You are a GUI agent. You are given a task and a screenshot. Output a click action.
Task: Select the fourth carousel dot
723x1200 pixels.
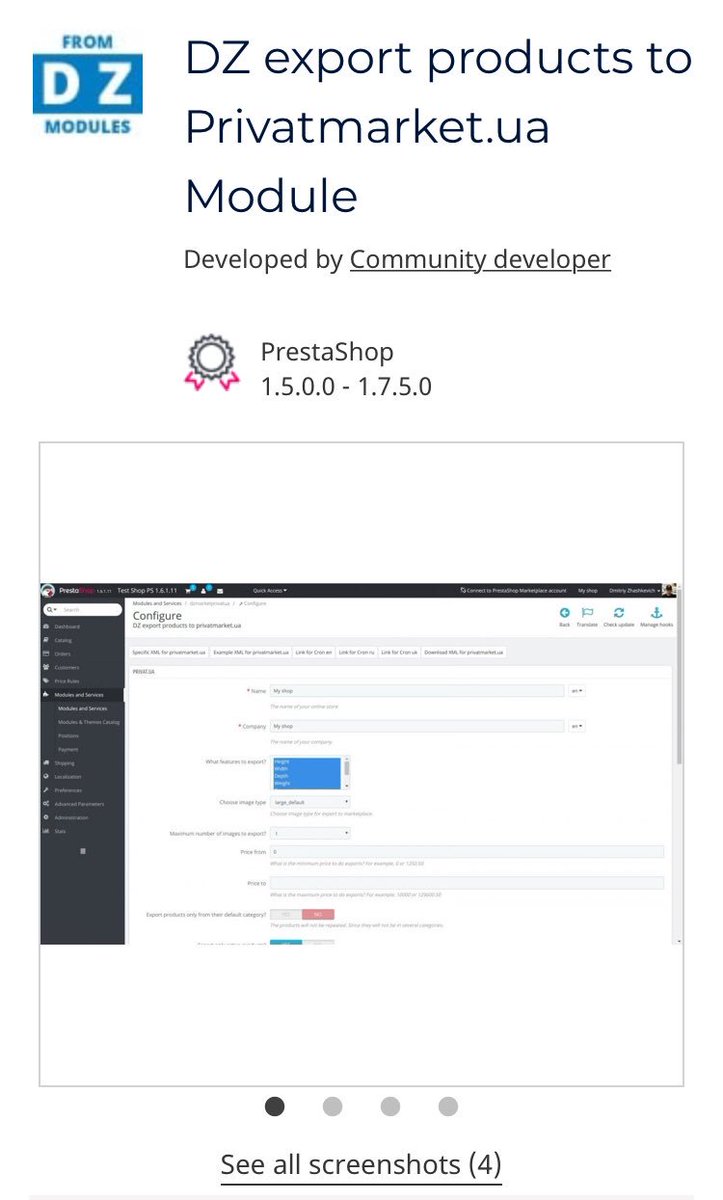[448, 1106]
